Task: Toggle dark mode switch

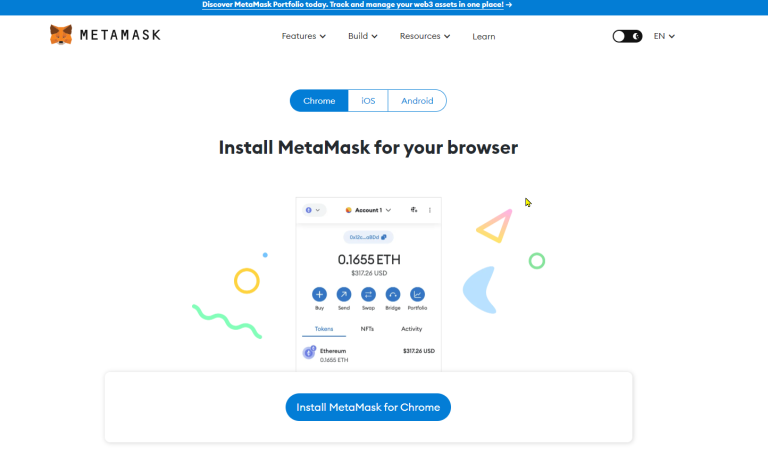Action: click(x=627, y=36)
